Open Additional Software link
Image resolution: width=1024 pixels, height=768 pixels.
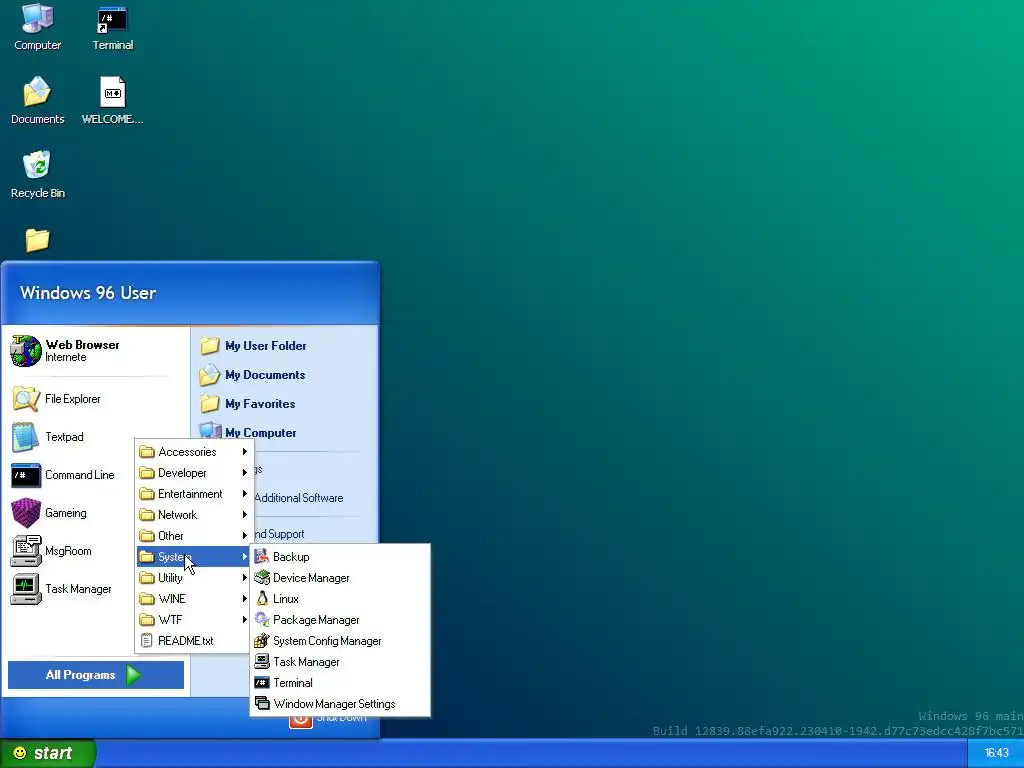[298, 498]
